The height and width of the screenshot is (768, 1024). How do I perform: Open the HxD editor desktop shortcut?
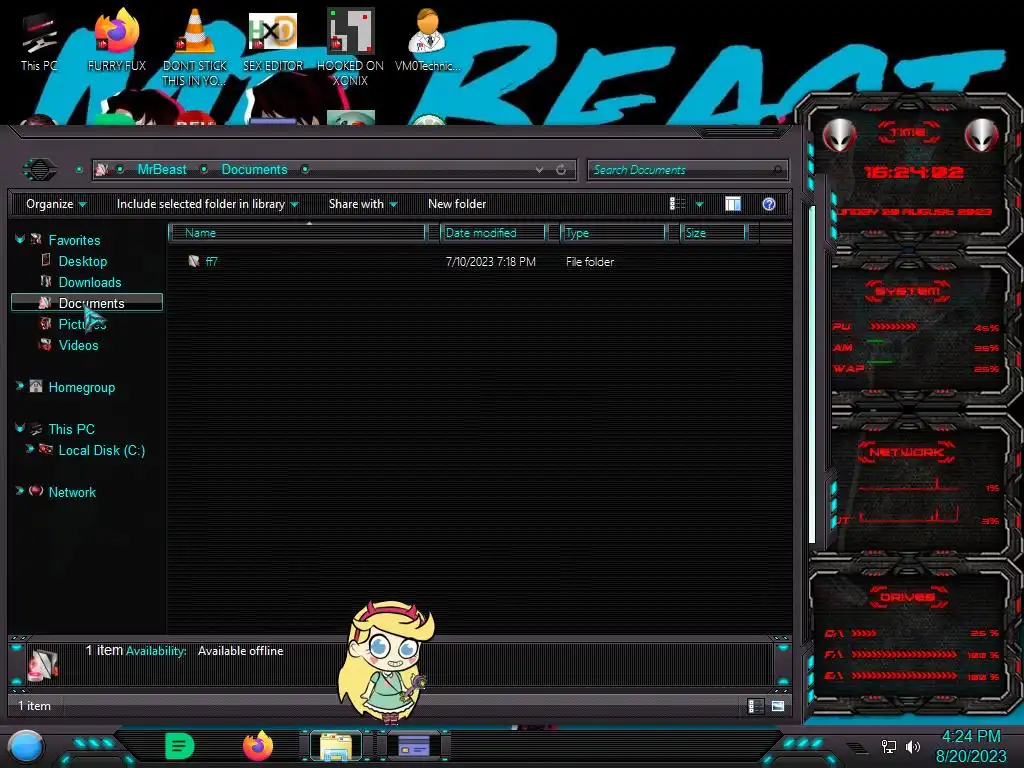point(273,40)
